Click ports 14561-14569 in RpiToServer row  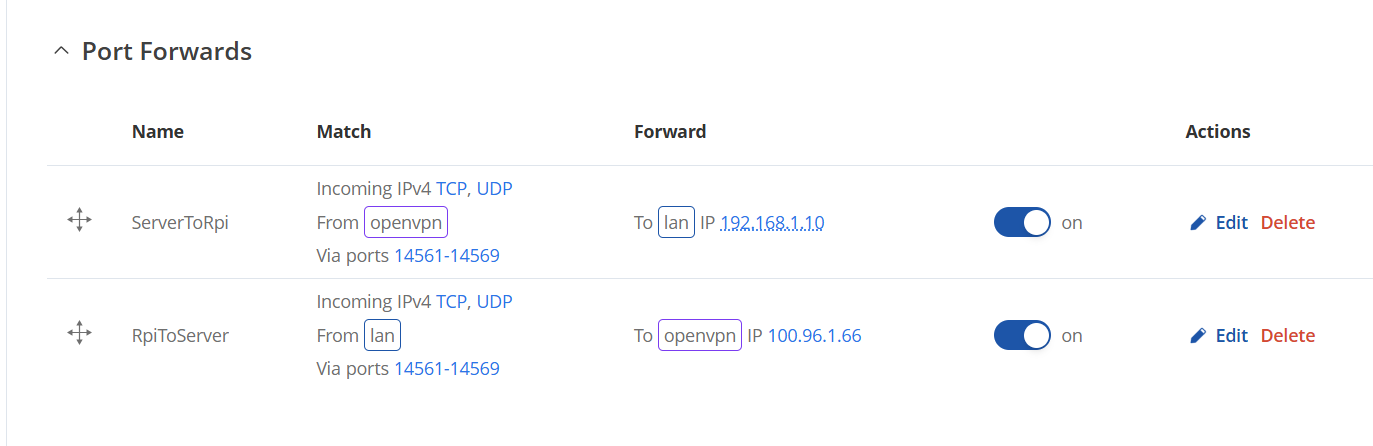pos(447,369)
